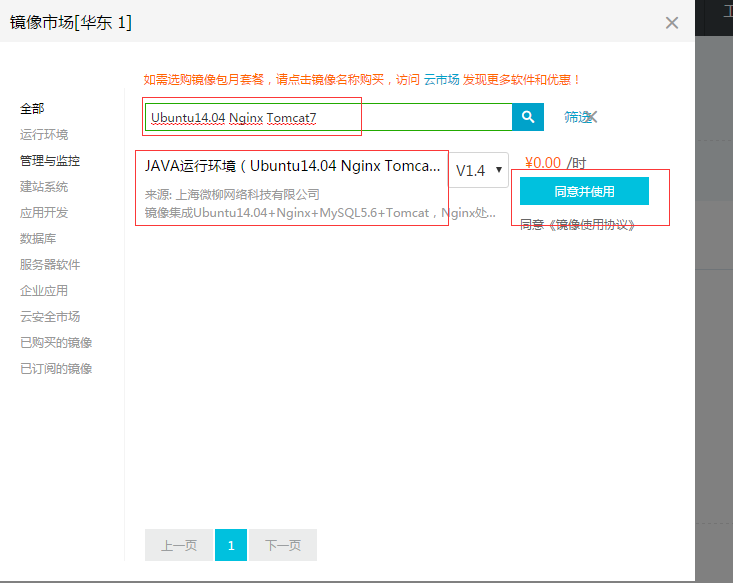Click the search input field

click(x=329, y=117)
